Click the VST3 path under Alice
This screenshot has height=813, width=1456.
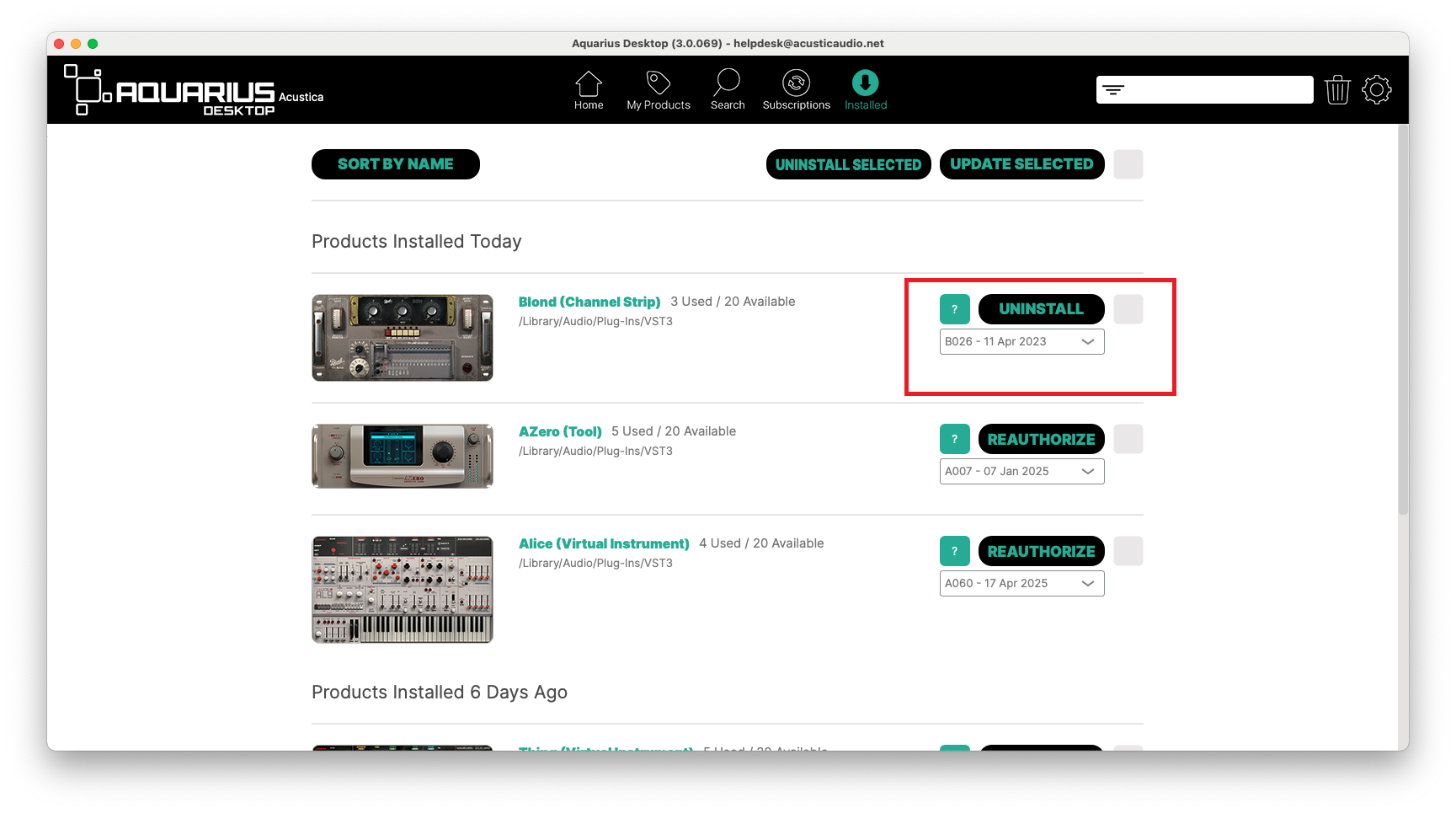[x=595, y=564]
